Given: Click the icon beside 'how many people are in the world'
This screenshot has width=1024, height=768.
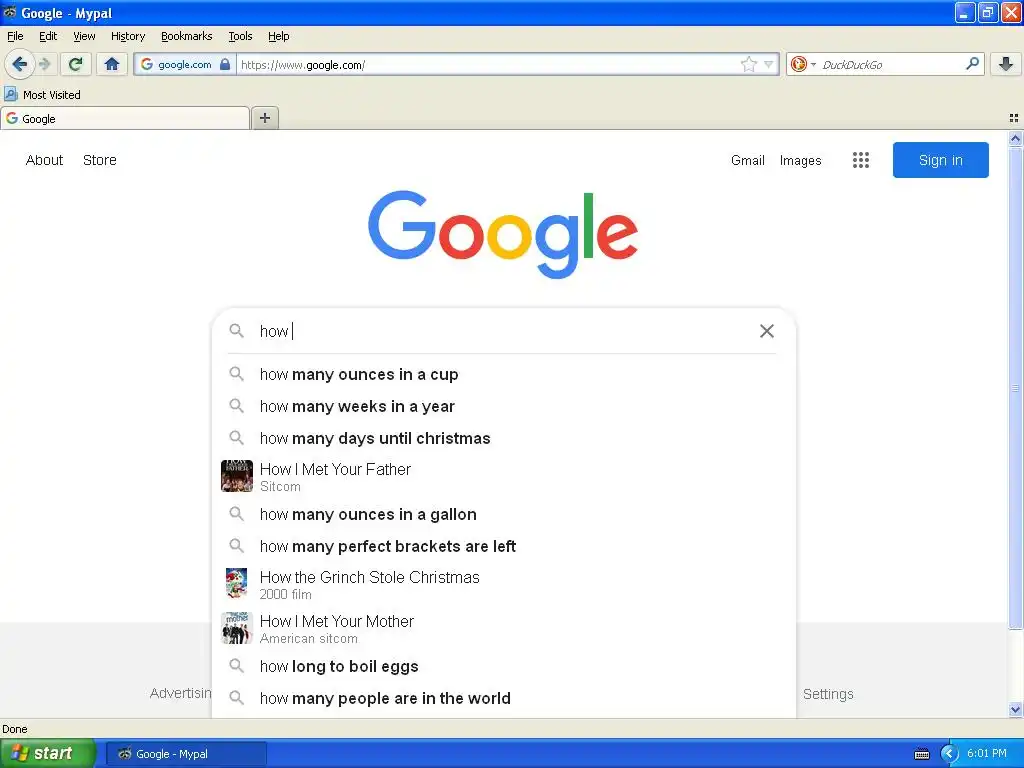Looking at the screenshot, I should pyautogui.click(x=236, y=698).
